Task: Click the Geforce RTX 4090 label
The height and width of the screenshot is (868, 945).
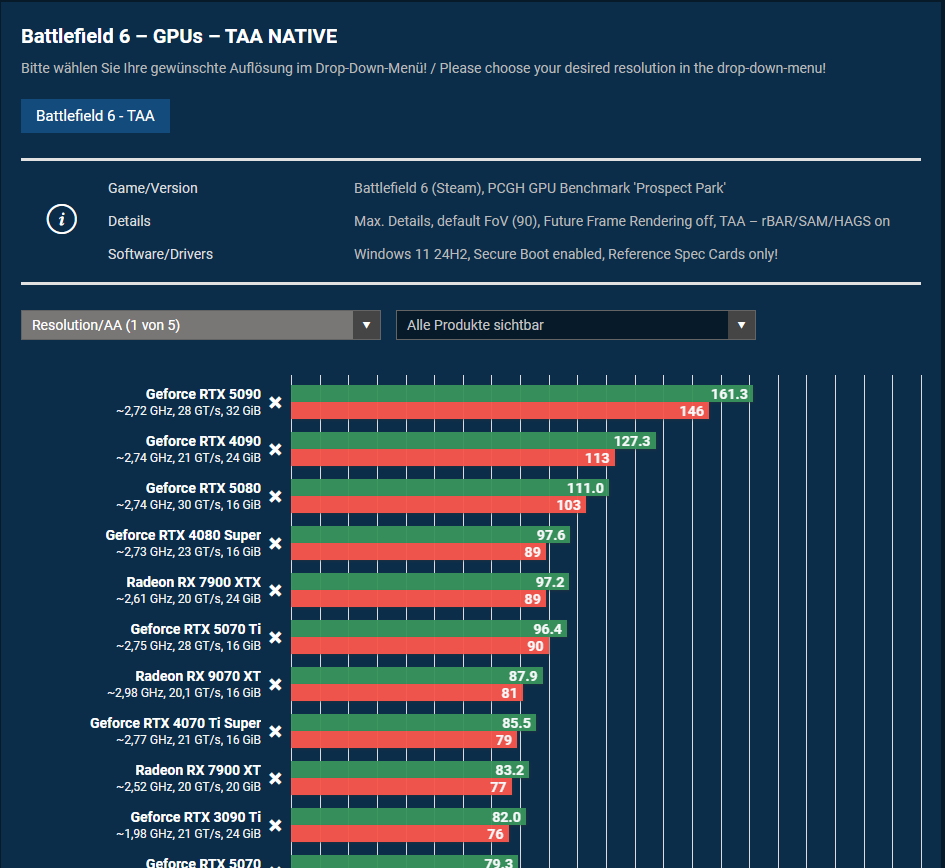Action: click(x=203, y=441)
